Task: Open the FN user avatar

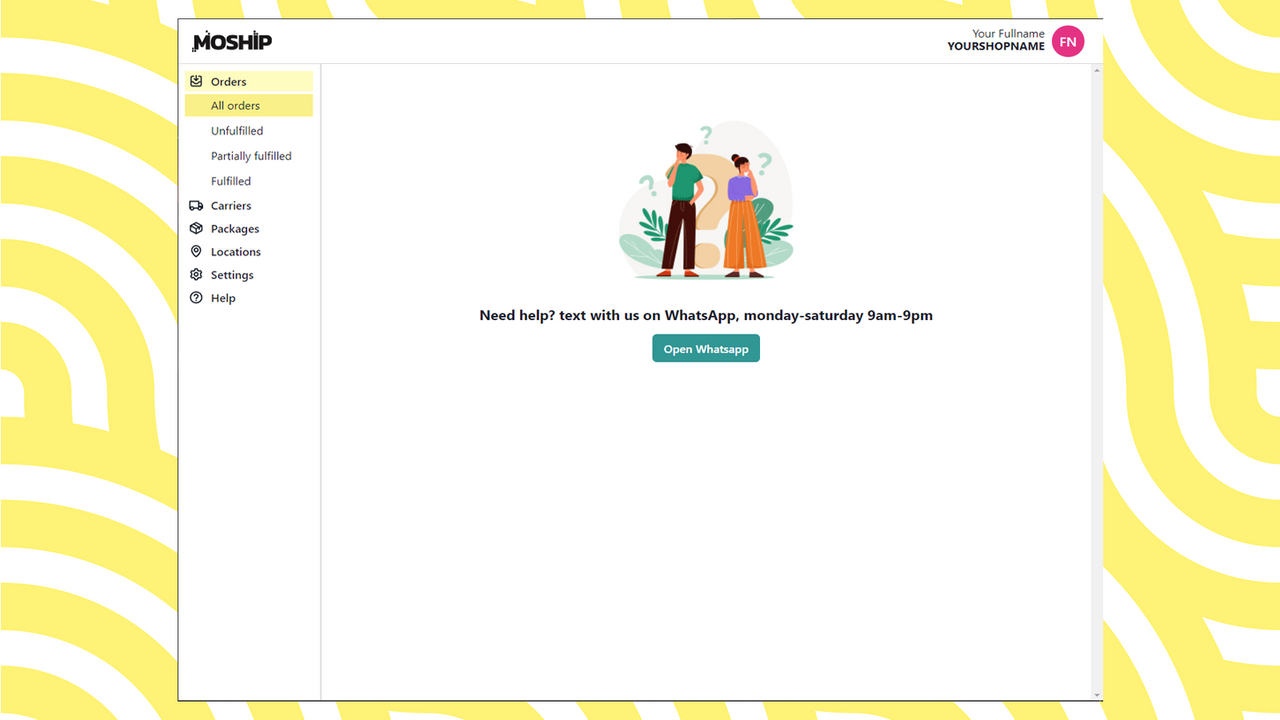Action: [1068, 41]
